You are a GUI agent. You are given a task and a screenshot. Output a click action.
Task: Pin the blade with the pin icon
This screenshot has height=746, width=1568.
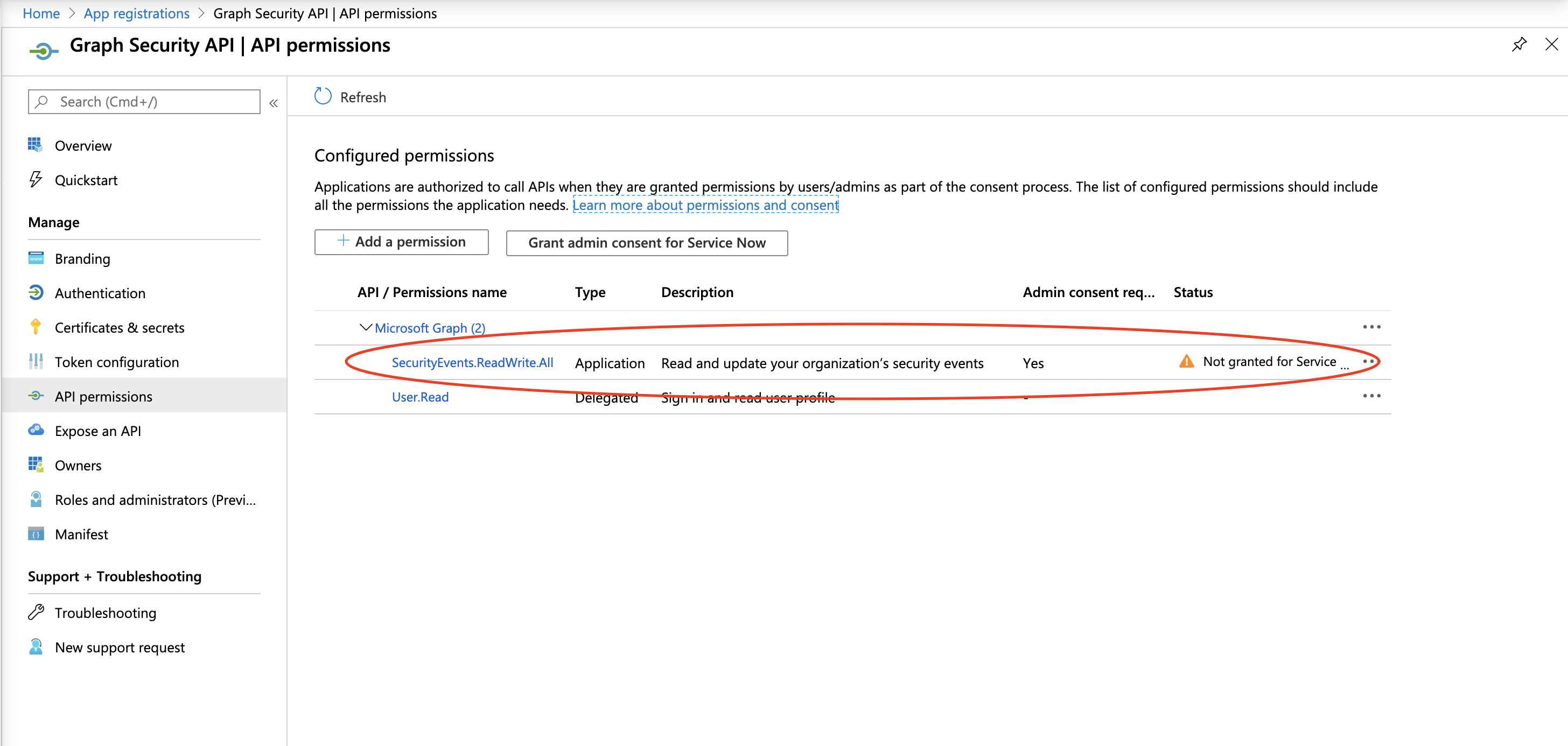tap(1520, 45)
